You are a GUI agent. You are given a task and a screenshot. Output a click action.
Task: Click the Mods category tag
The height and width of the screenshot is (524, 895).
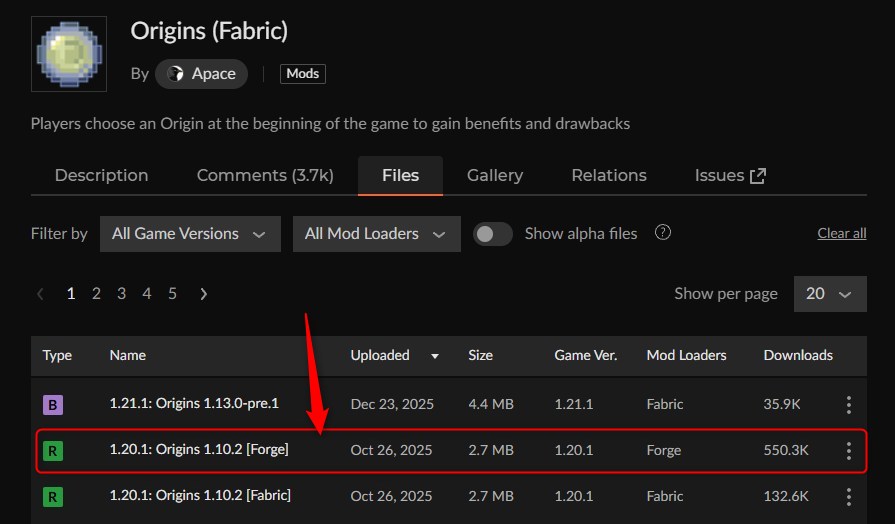[303, 73]
